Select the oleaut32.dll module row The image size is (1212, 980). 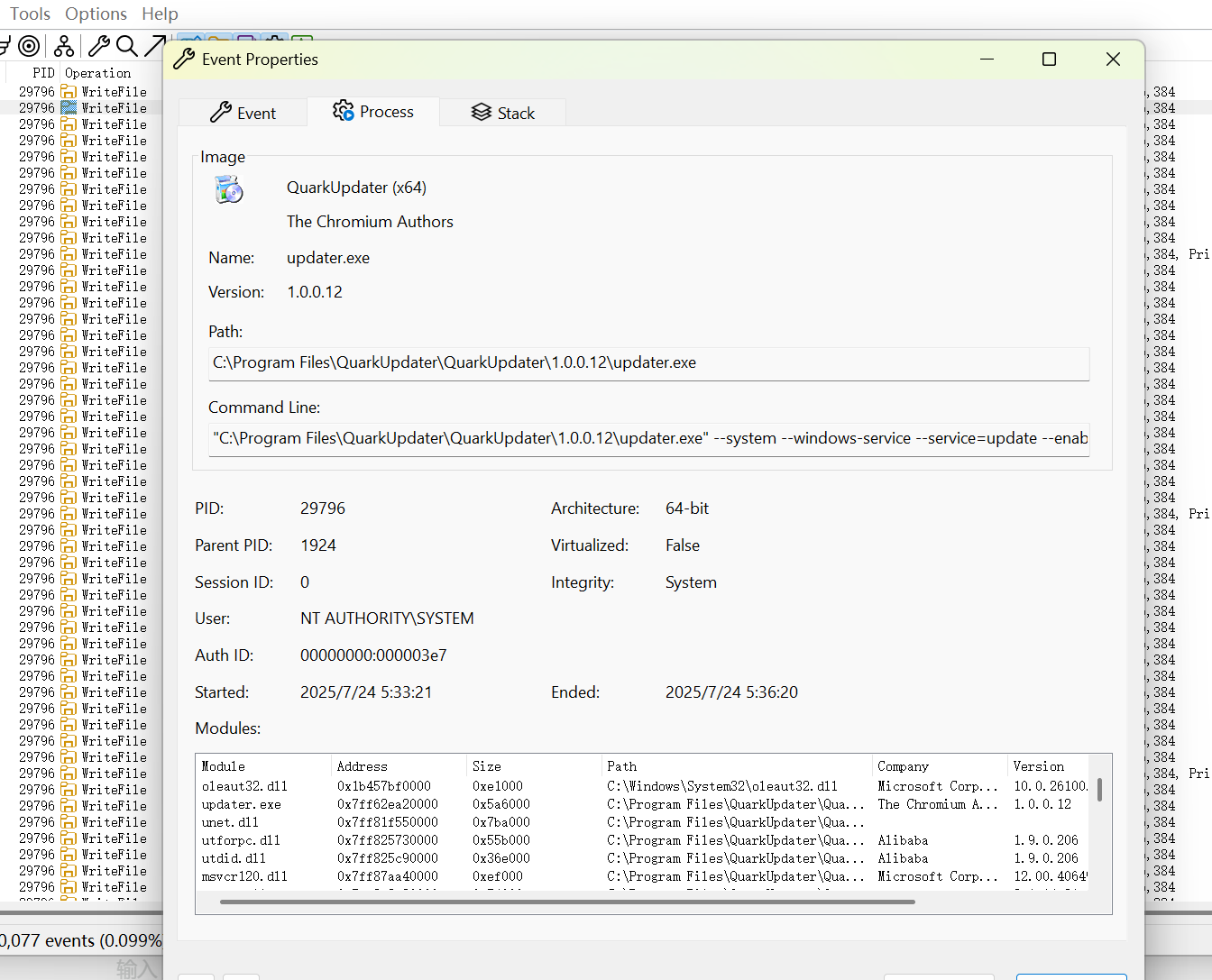643,786
